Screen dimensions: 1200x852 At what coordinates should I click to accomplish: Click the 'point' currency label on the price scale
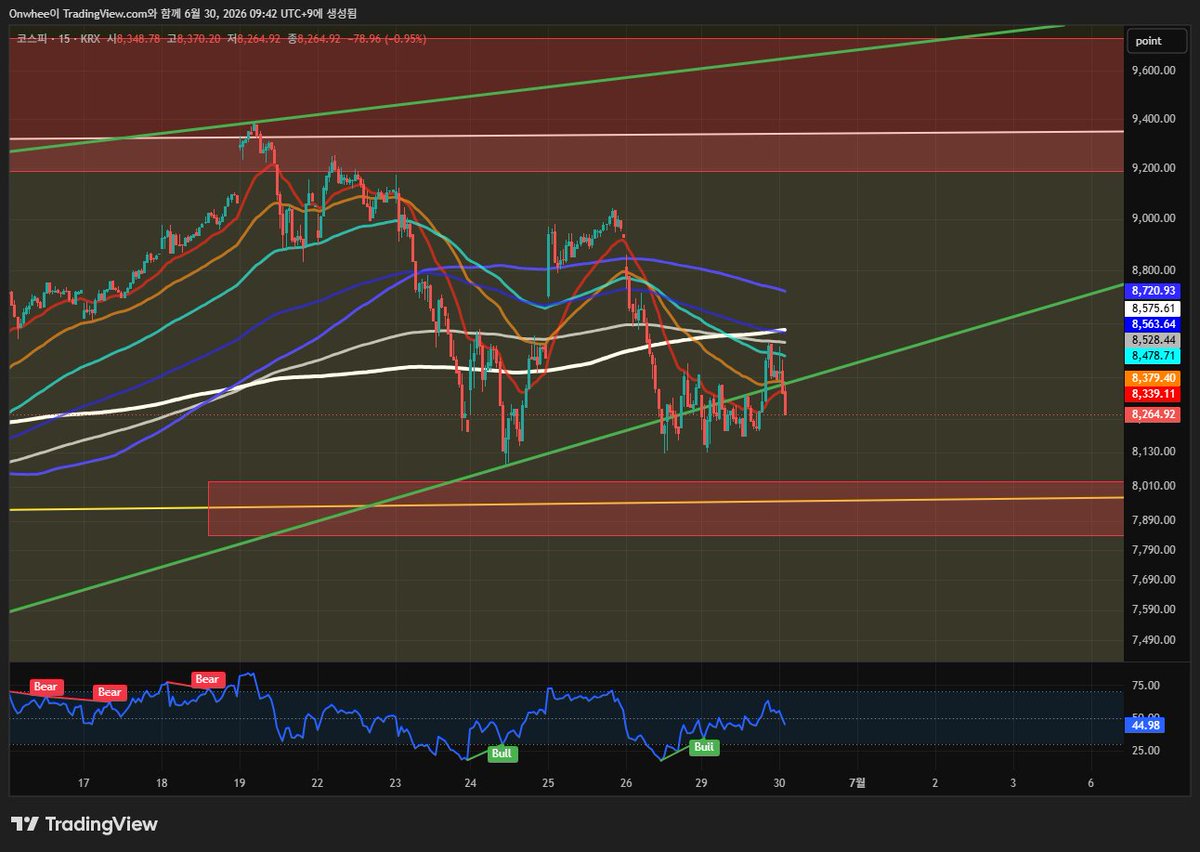pos(1155,41)
